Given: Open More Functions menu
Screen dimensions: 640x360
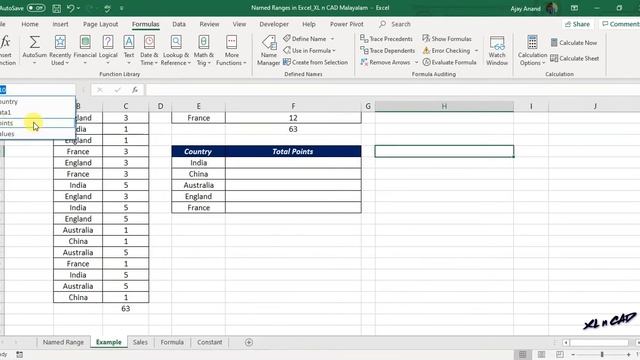Looking at the screenshot, I should [x=231, y=51].
